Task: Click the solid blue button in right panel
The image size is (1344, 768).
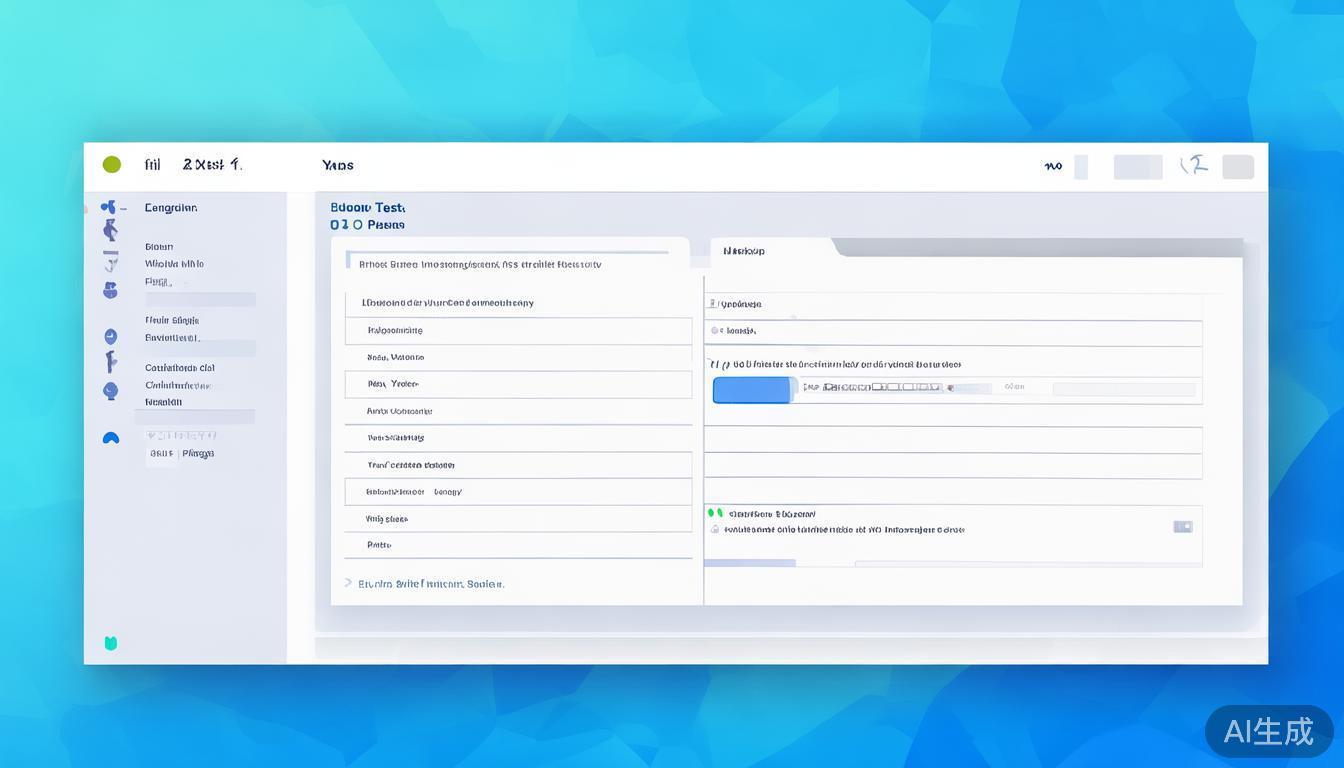Action: pyautogui.click(x=753, y=390)
